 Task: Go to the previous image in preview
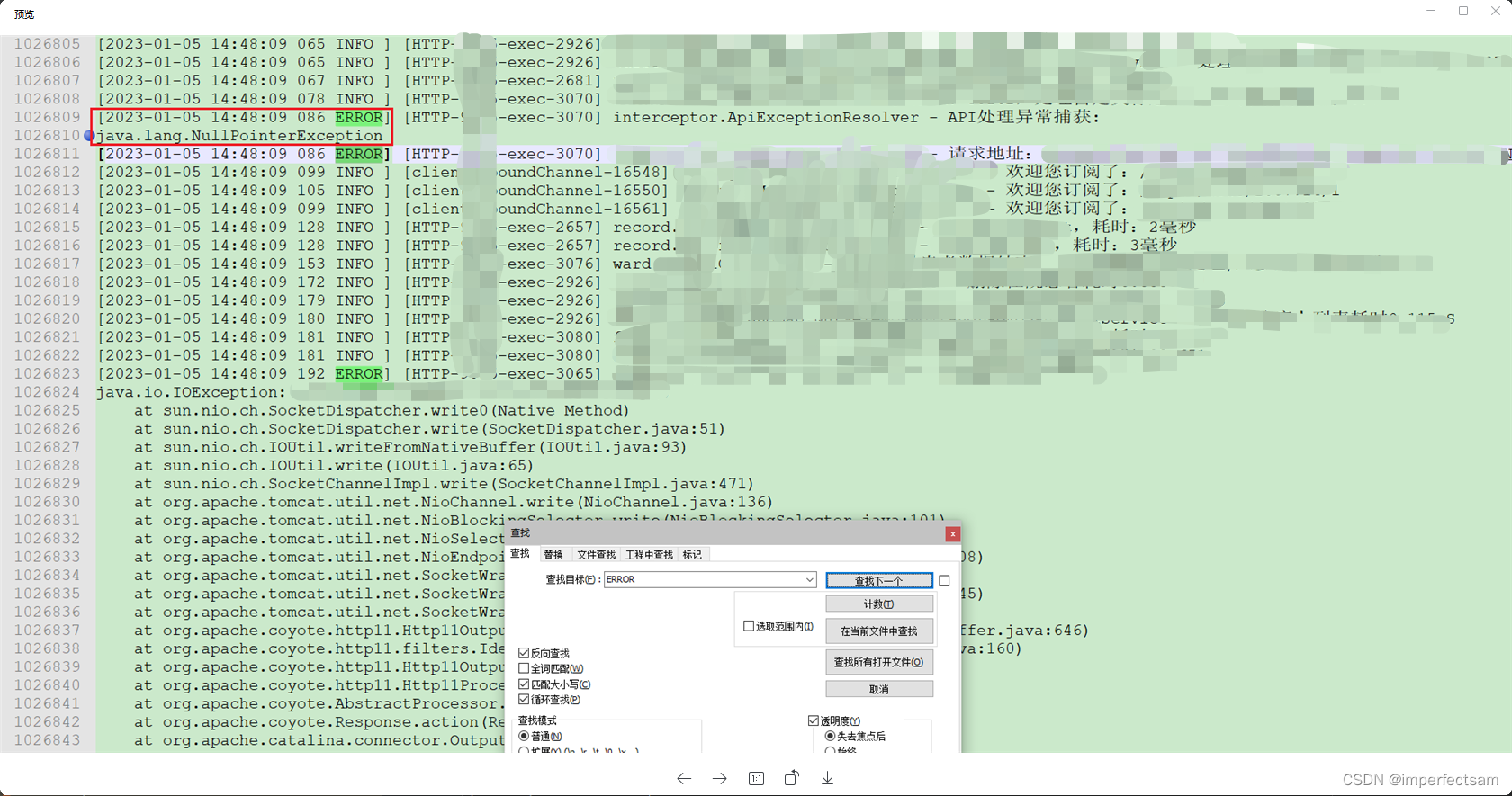pos(684,778)
